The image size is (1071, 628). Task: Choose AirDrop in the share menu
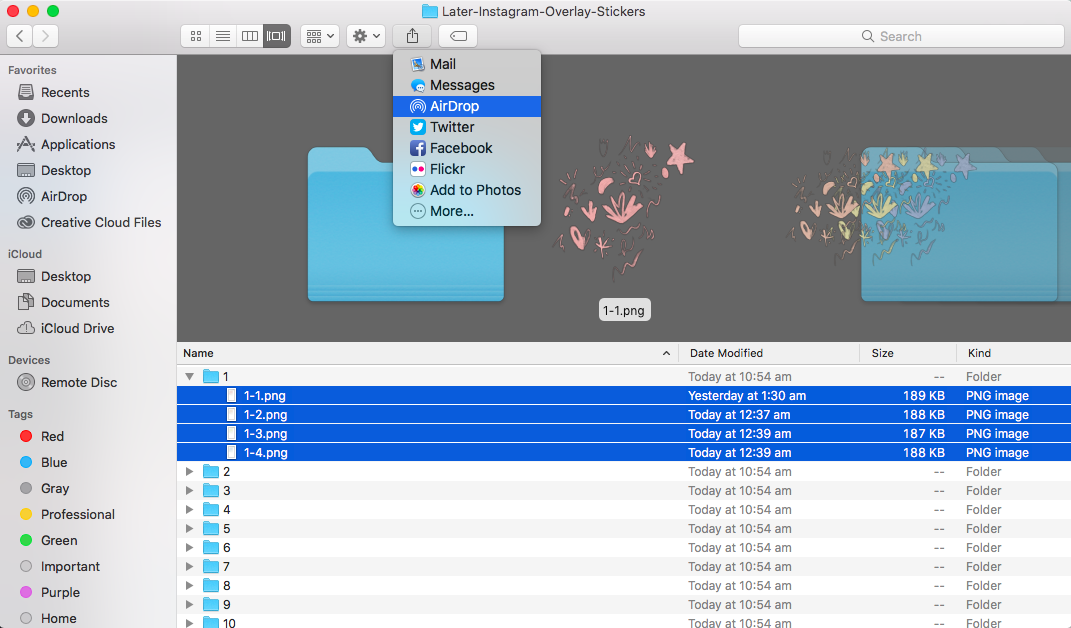point(467,107)
